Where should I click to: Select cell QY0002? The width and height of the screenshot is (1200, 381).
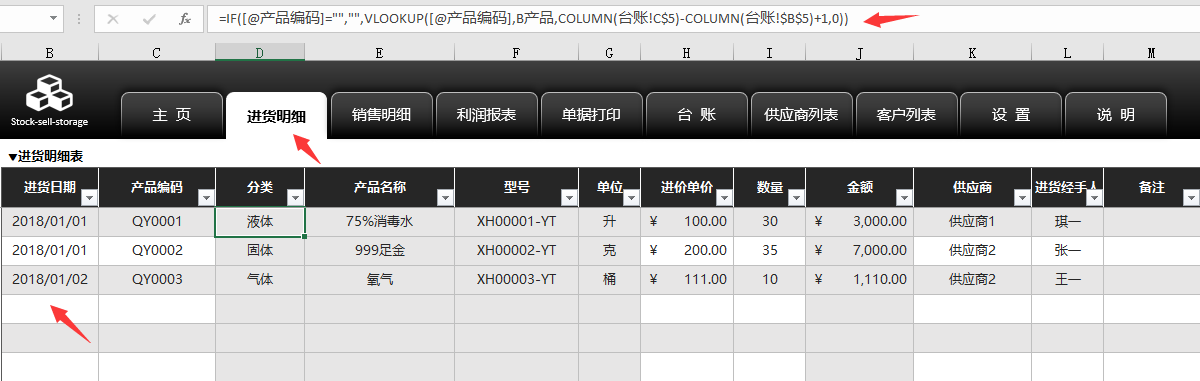click(157, 250)
